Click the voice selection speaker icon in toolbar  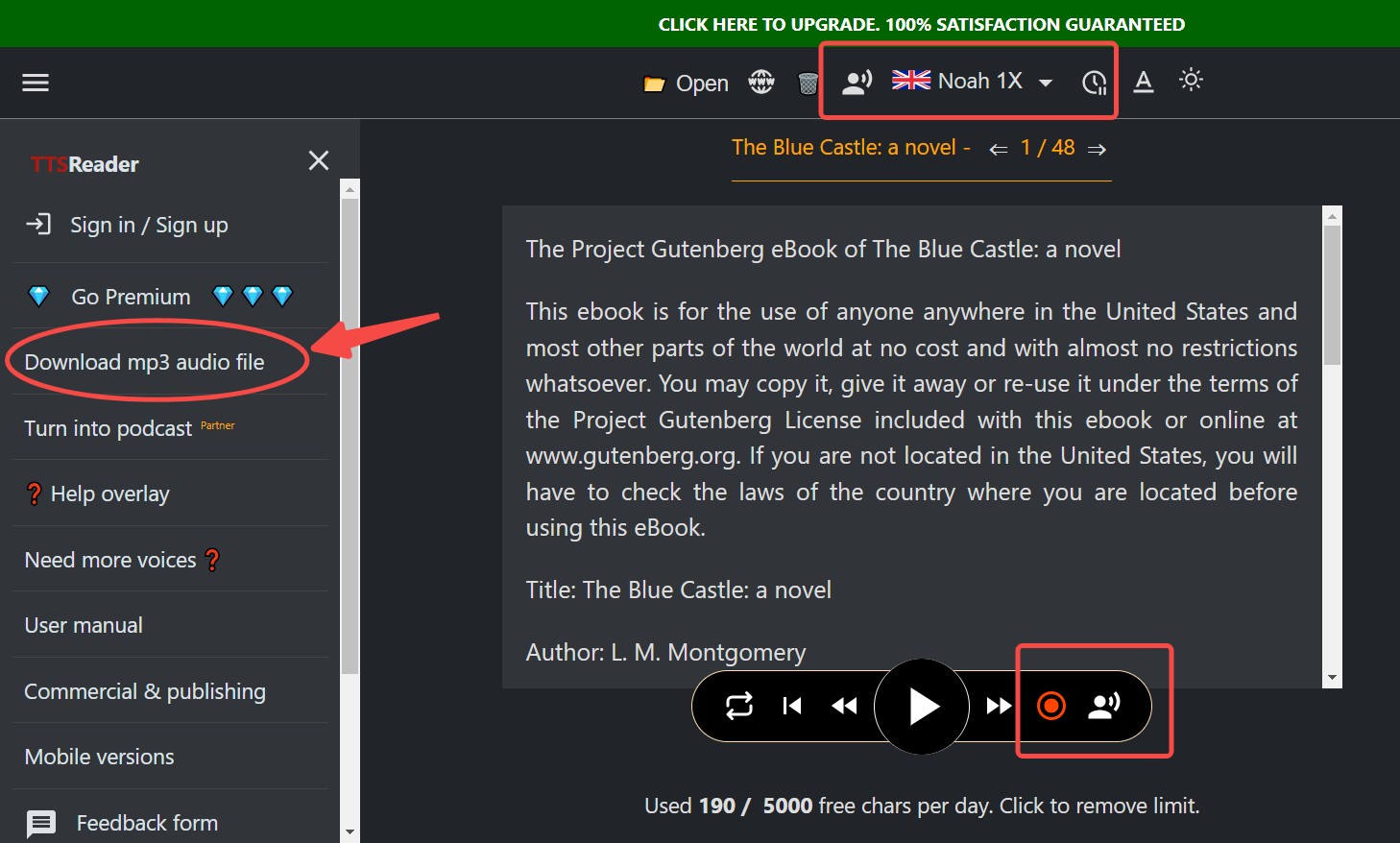pyautogui.click(x=857, y=82)
